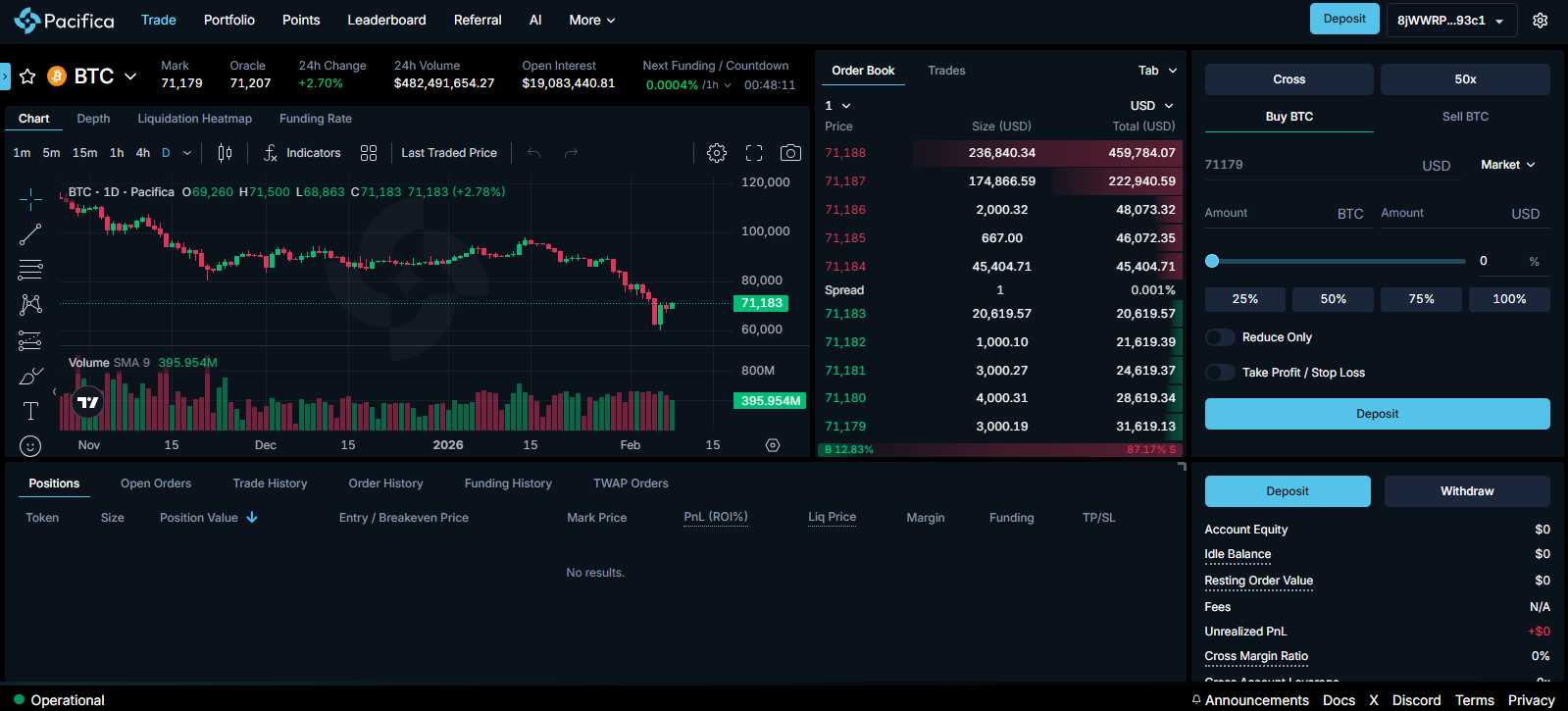The image size is (1568, 711).
Task: Favorite BTC with the star icon
Action: click(27, 76)
